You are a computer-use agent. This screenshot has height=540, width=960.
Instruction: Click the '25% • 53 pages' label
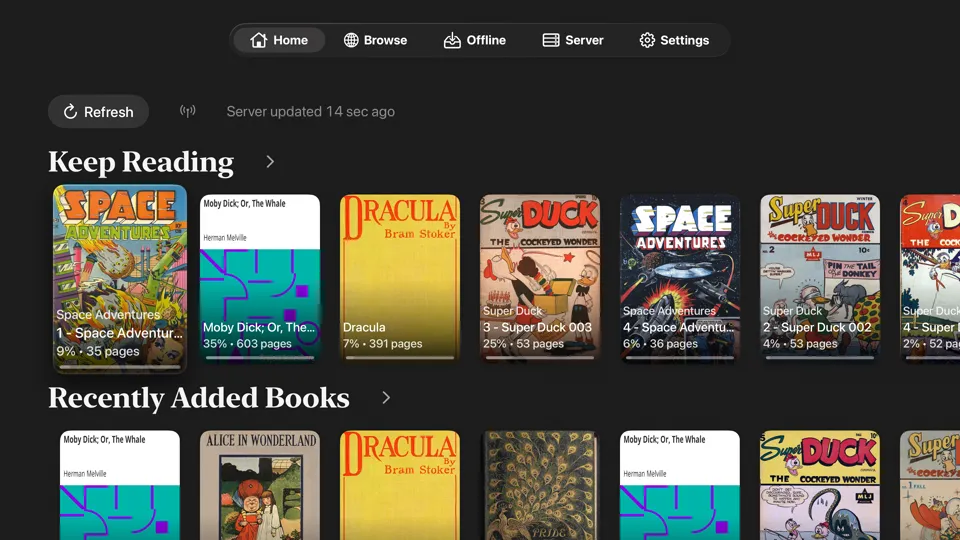click(x=523, y=343)
